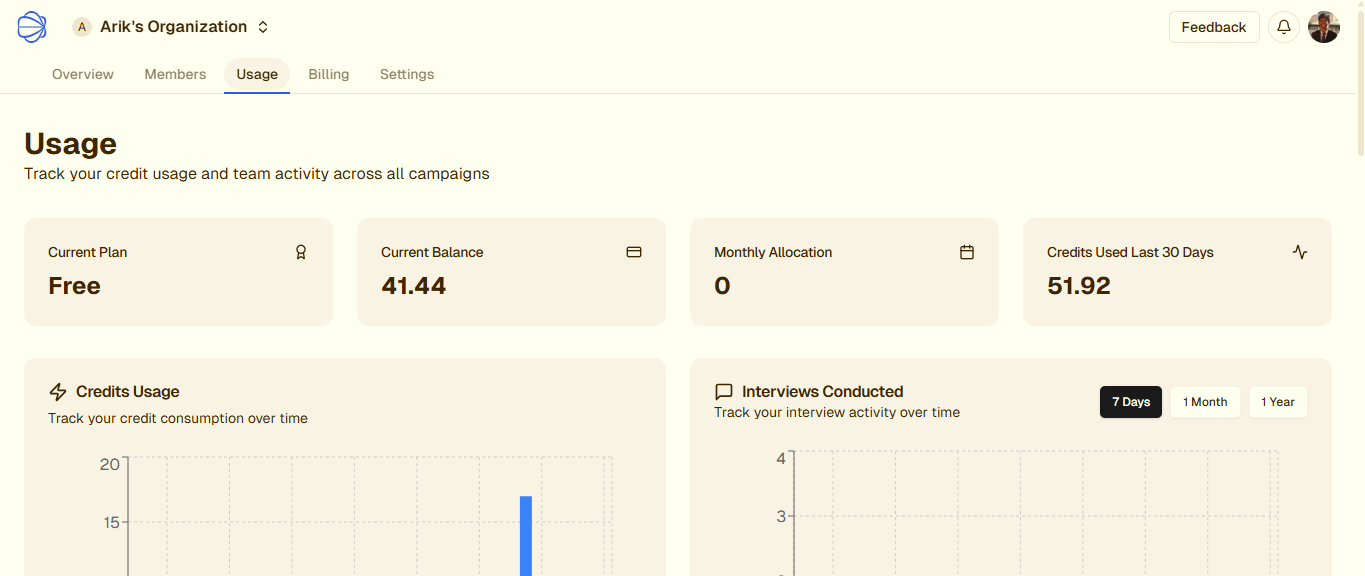
Task: Open the notifications bell
Action: tap(1284, 27)
